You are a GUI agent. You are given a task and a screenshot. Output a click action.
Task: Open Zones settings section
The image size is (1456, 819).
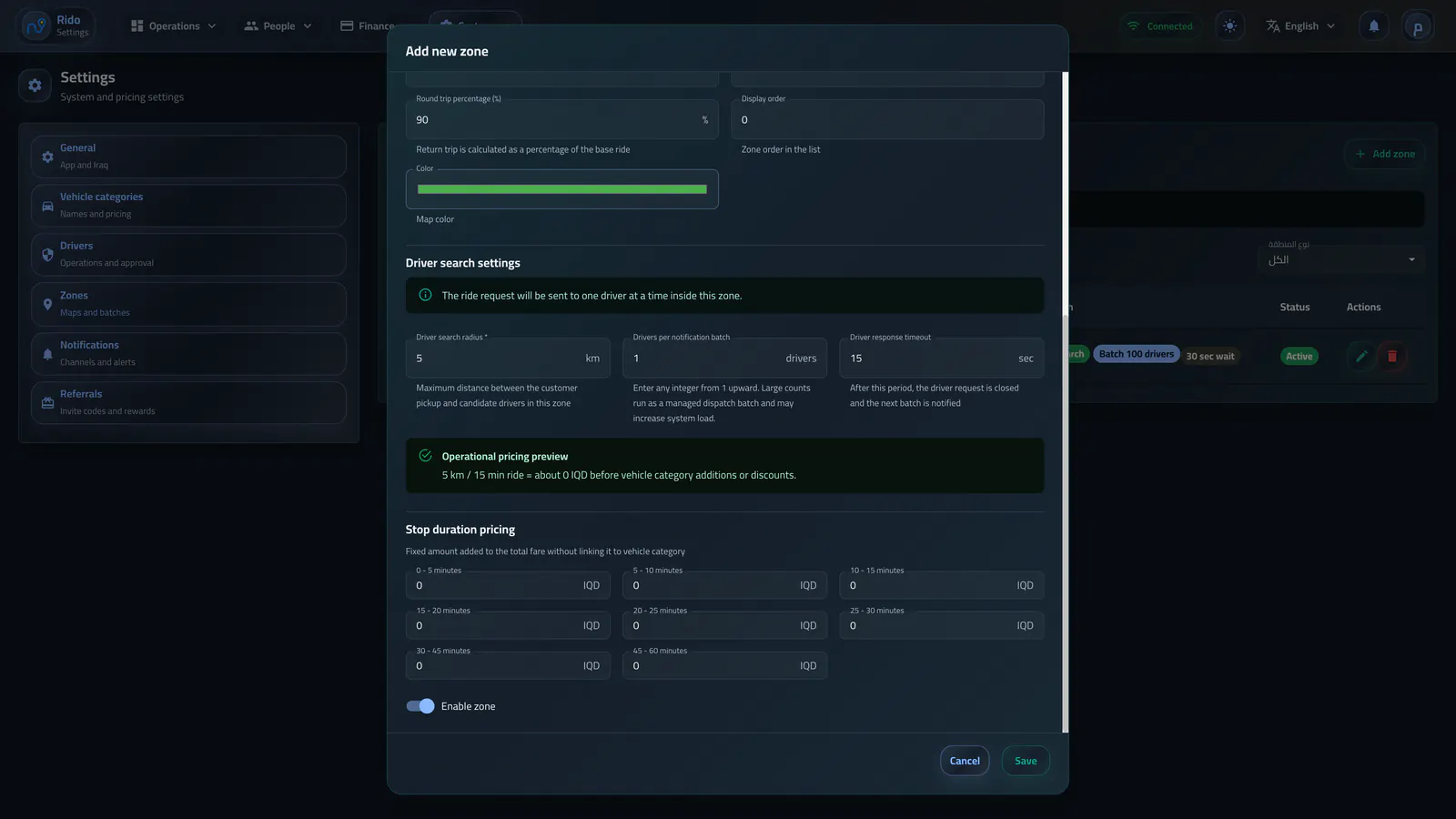coord(188,304)
